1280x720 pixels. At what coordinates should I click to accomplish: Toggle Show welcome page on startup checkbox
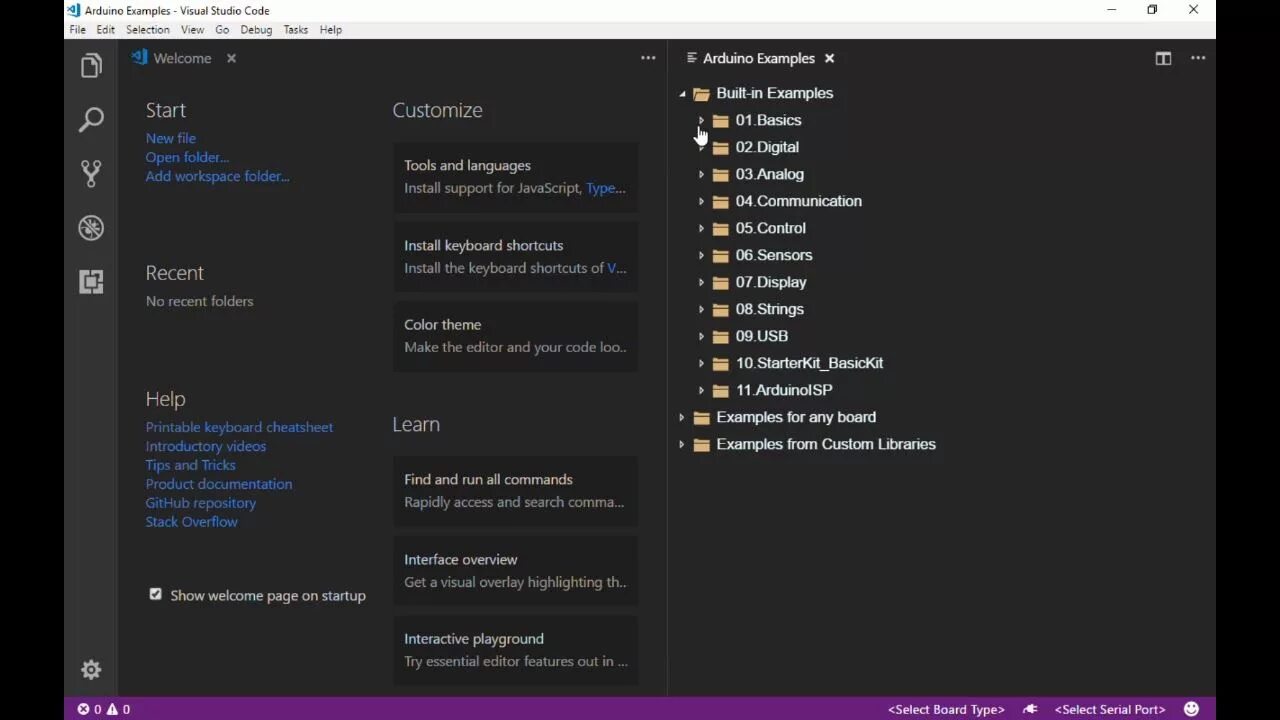(x=155, y=594)
